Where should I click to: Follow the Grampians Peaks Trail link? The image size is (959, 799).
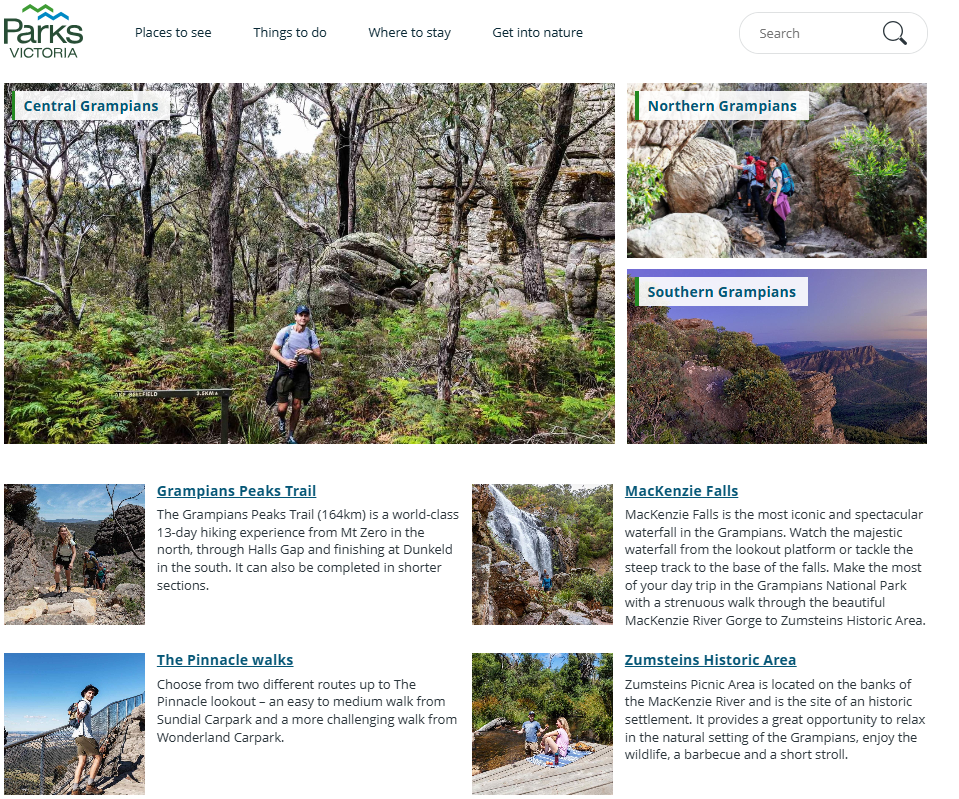pos(236,491)
